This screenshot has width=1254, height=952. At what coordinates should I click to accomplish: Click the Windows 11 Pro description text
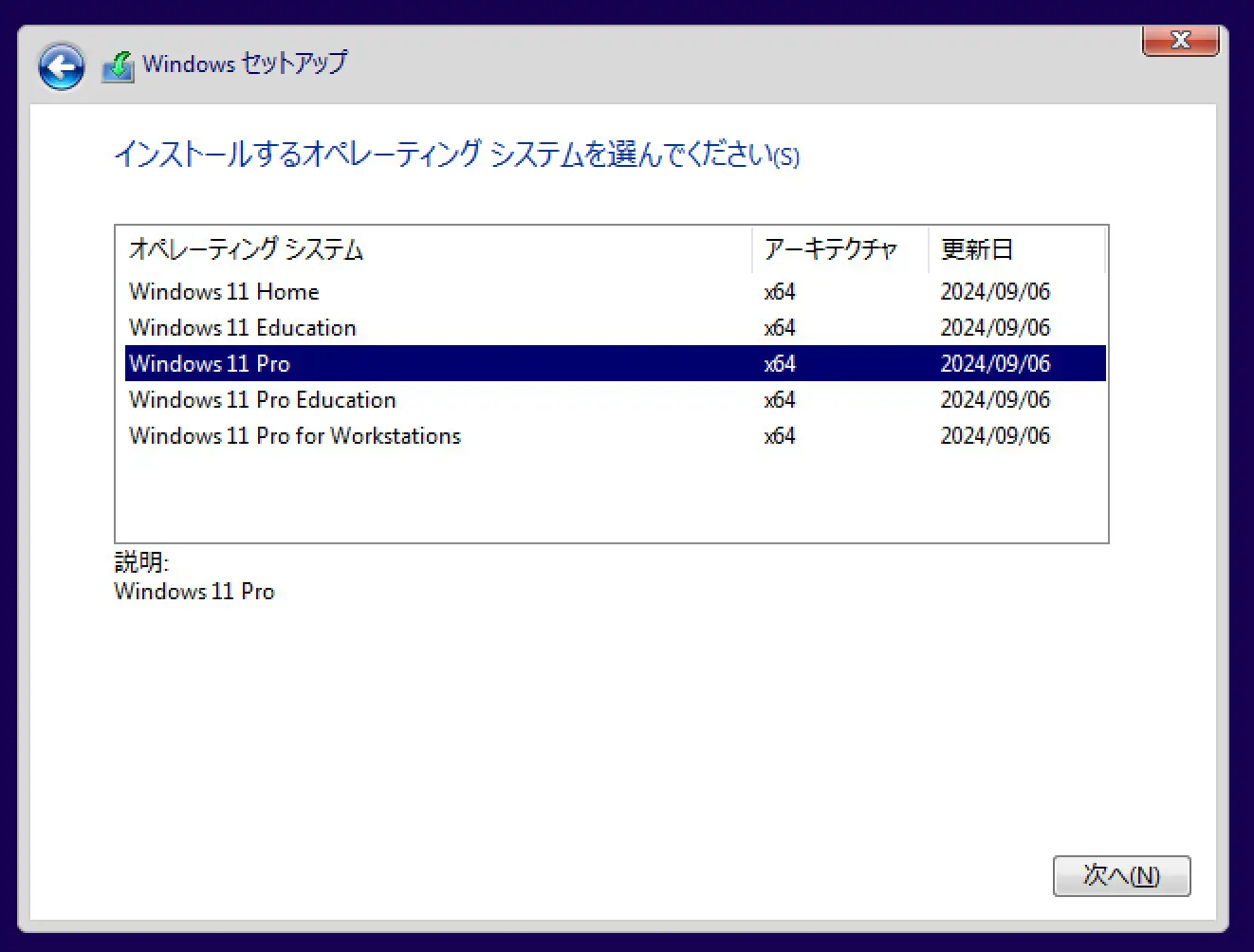(194, 591)
